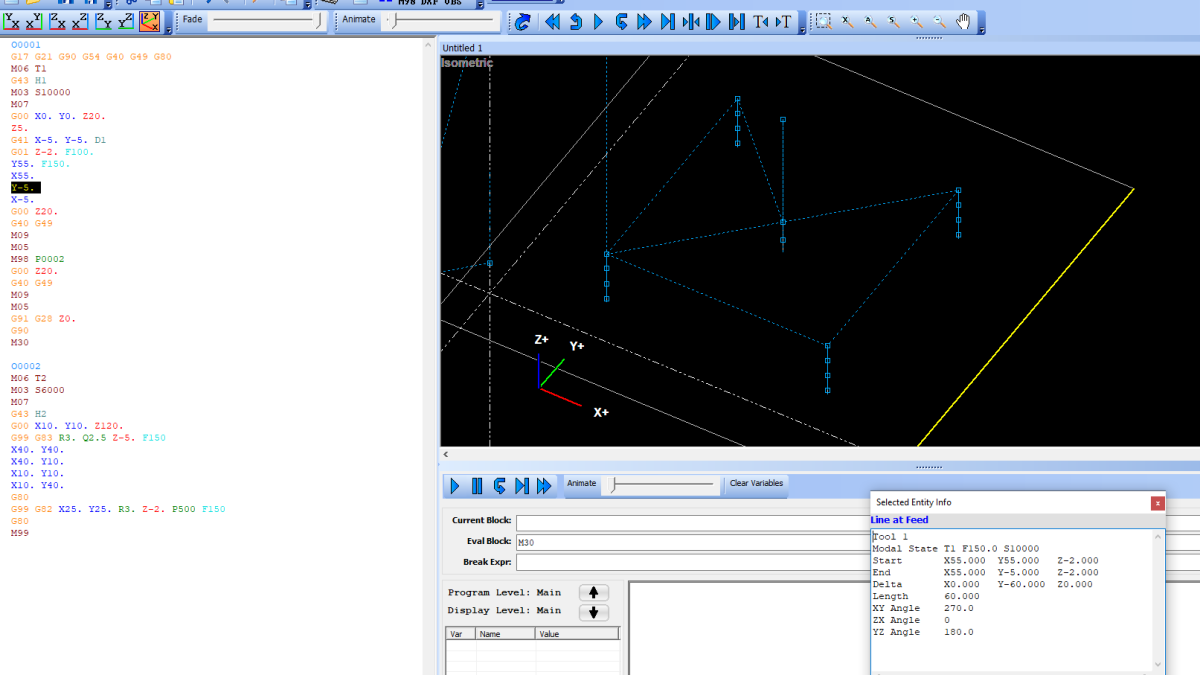
Task: Select the zoom window magnifier icon
Action: pos(823,21)
